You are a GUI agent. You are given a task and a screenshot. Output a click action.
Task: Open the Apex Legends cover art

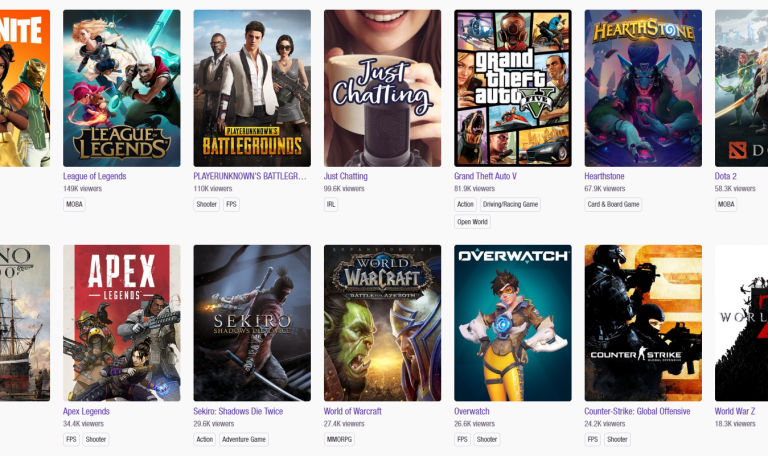(121, 323)
